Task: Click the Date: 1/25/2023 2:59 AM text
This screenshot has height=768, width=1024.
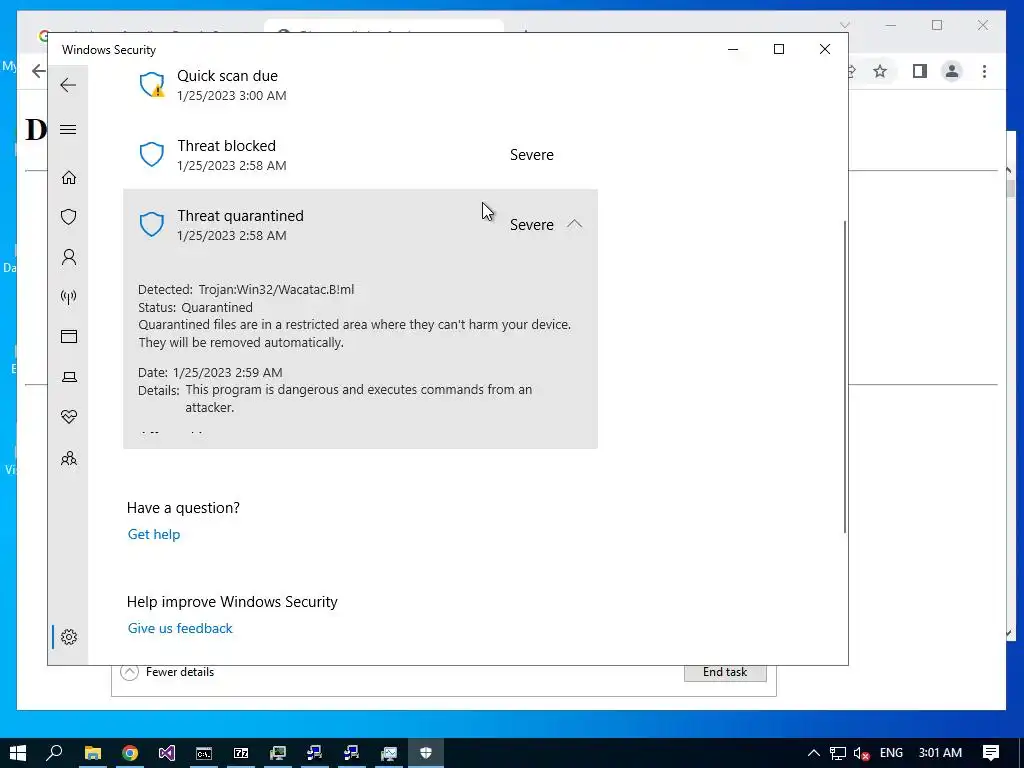Action: 210,372
